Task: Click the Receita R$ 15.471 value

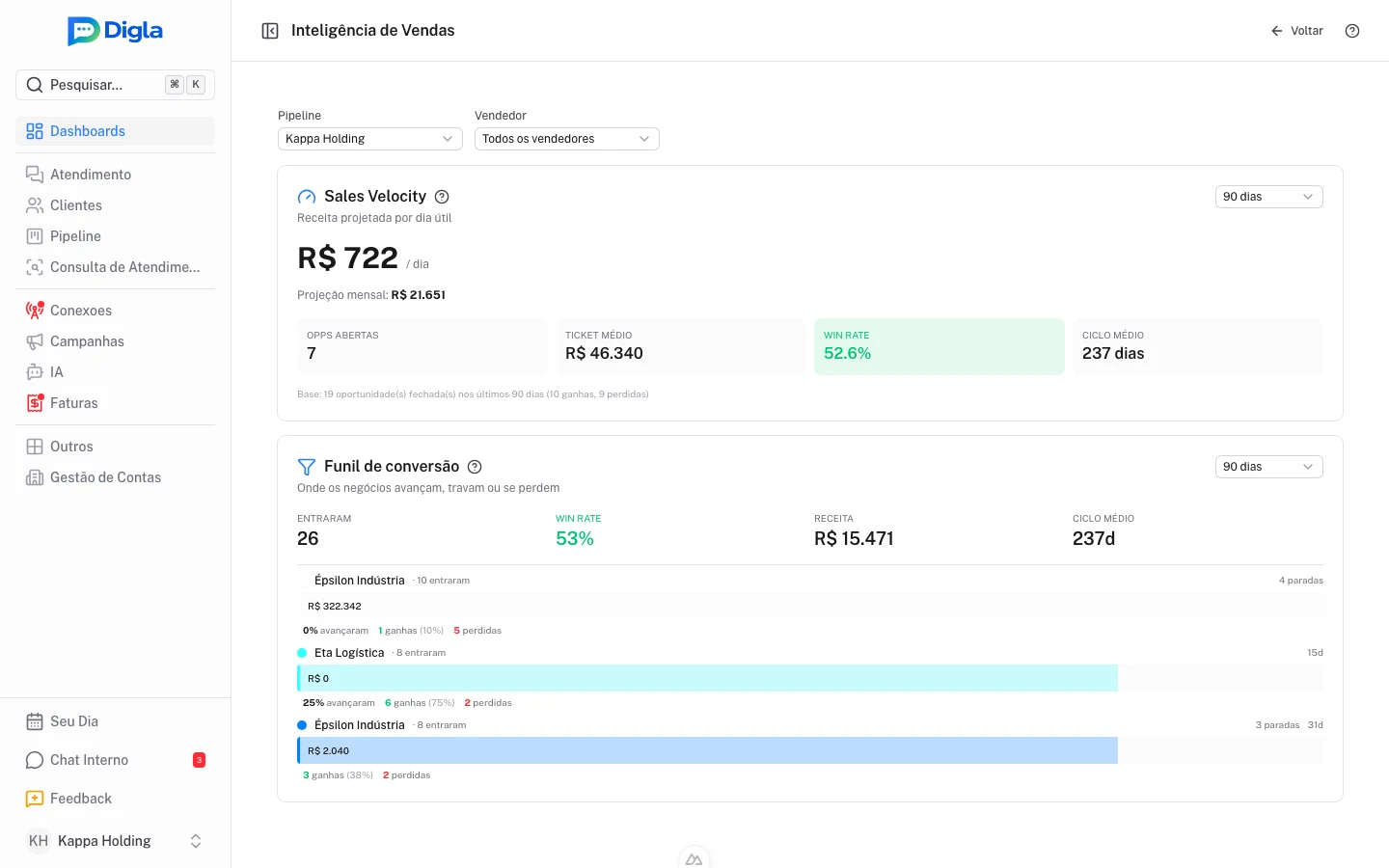Action: [x=854, y=538]
